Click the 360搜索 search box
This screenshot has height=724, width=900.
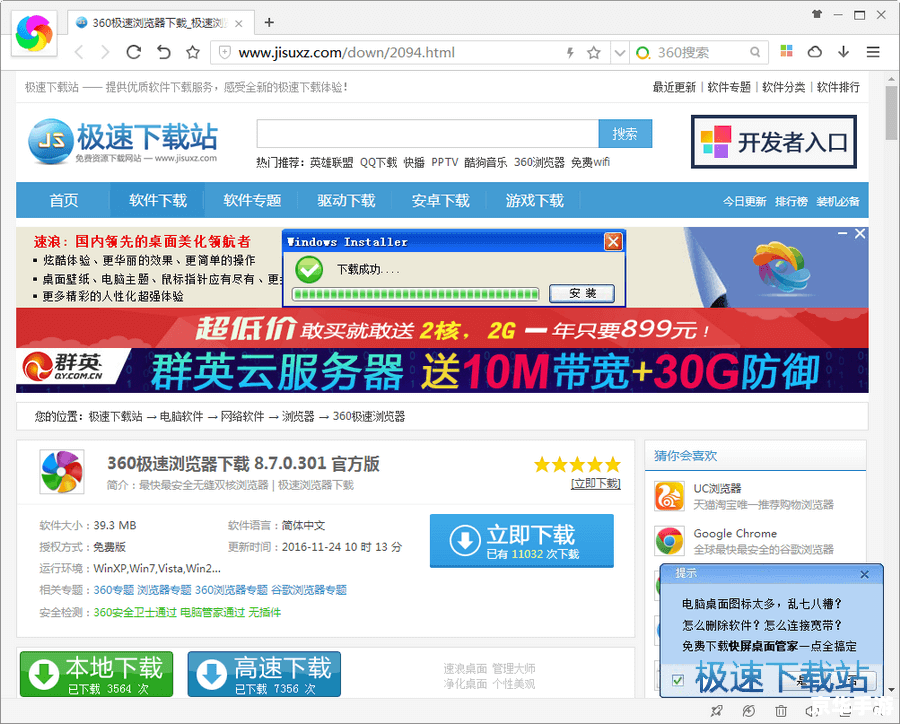tap(700, 53)
